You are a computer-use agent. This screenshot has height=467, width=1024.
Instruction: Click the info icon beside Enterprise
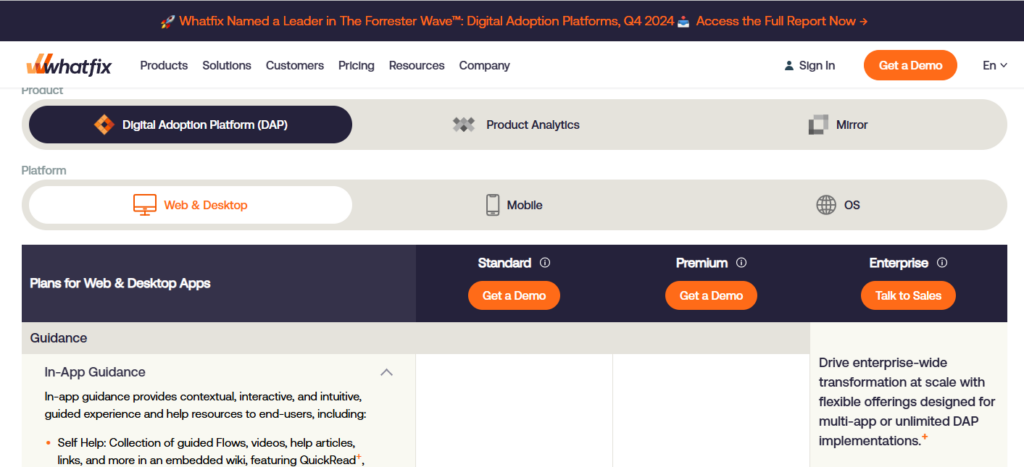pyautogui.click(x=942, y=263)
